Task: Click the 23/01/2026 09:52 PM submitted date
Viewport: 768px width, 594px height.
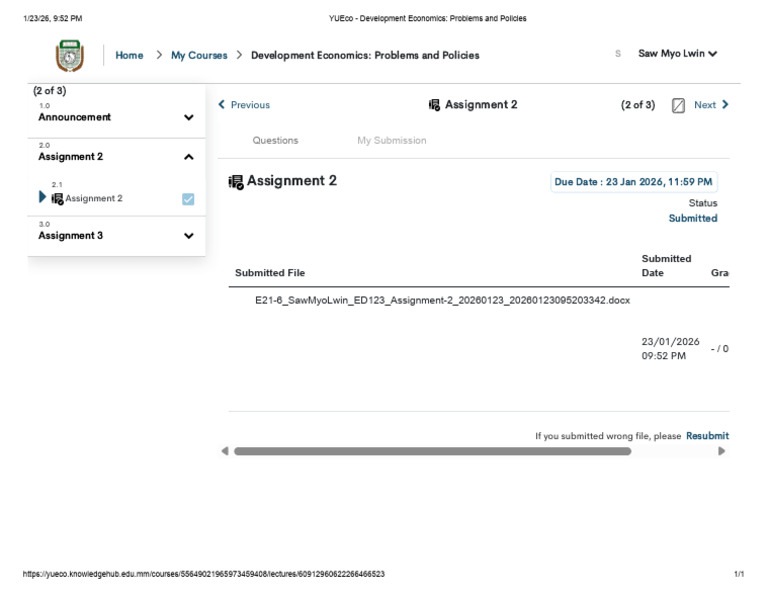Action: tap(670, 349)
